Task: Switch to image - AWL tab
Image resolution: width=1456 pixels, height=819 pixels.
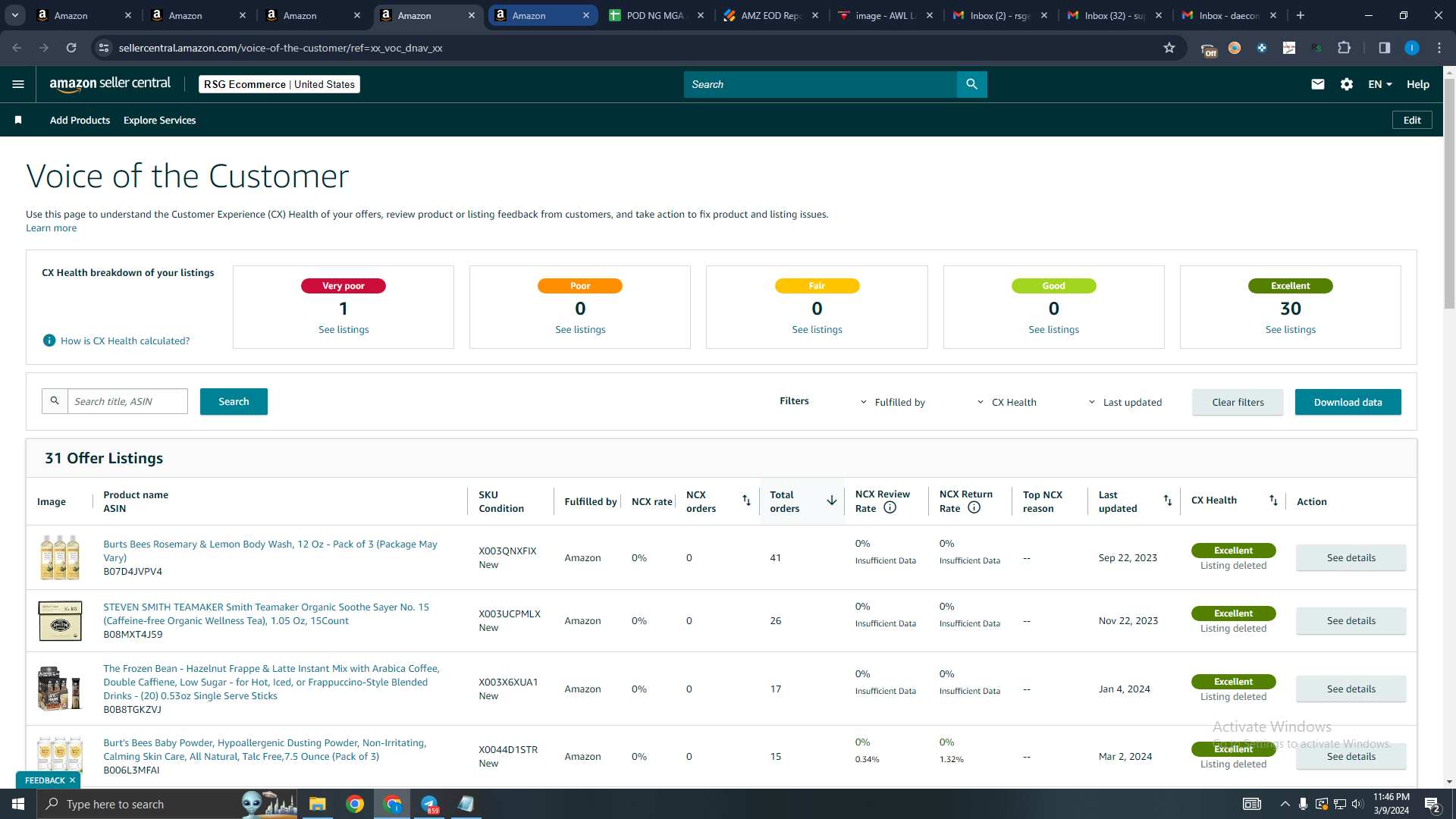Action: click(885, 15)
